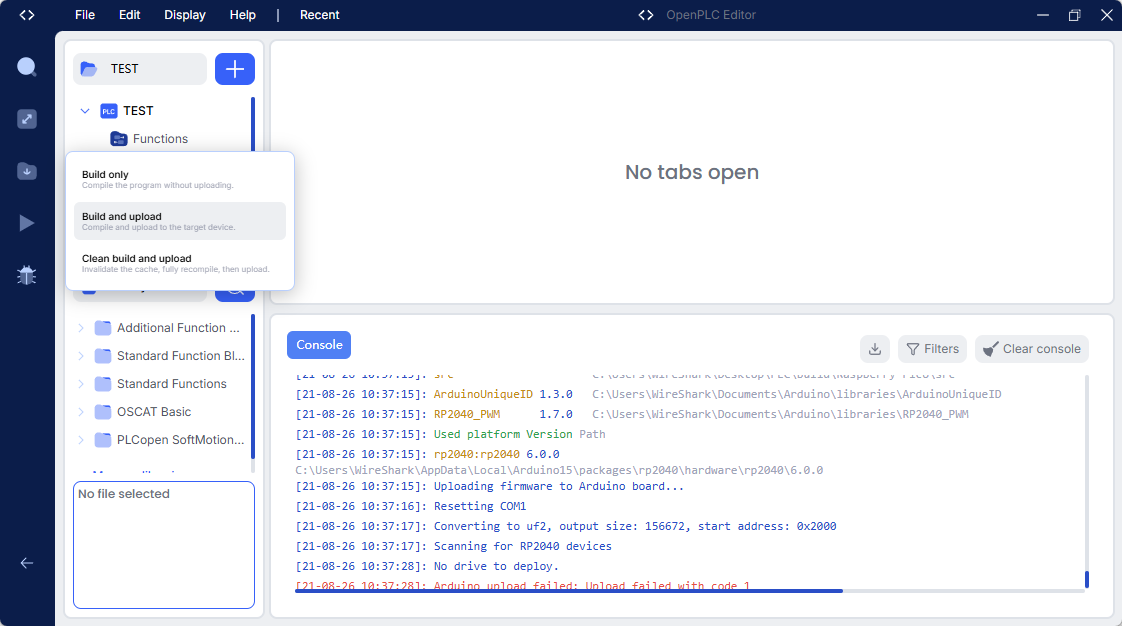Click 'Scanning for RP2040 devices' log line
1122x626 pixels.
coord(454,547)
